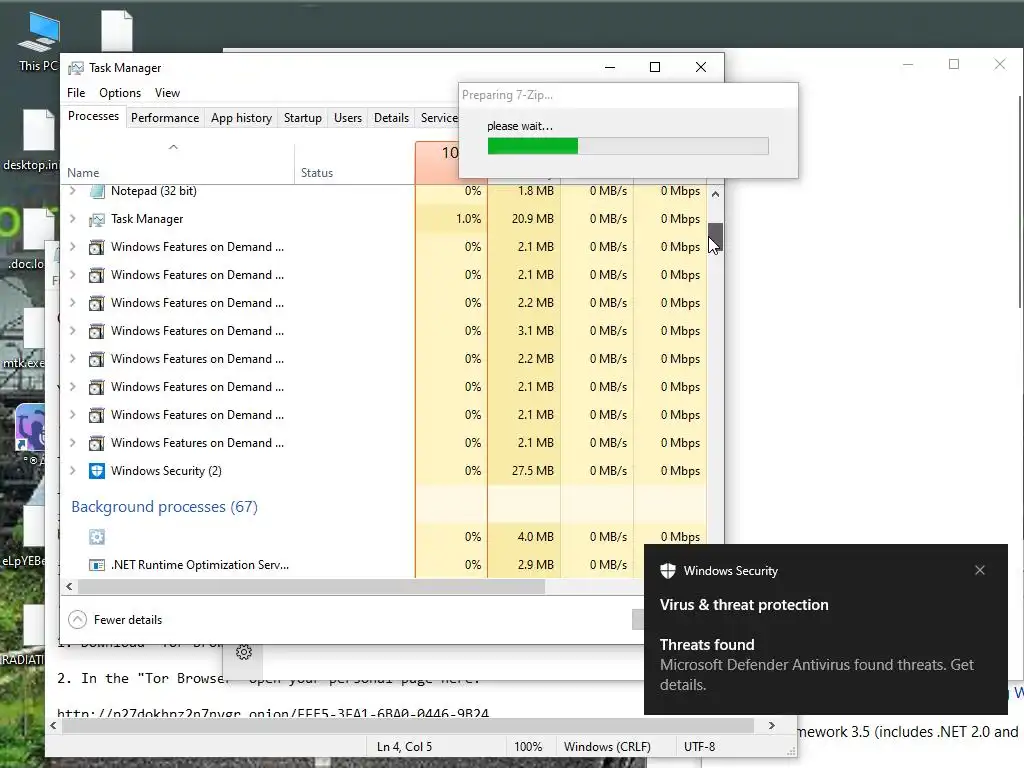This screenshot has height=768, width=1024.
Task: Click the unnamed background process gear icon
Action: pos(97,537)
